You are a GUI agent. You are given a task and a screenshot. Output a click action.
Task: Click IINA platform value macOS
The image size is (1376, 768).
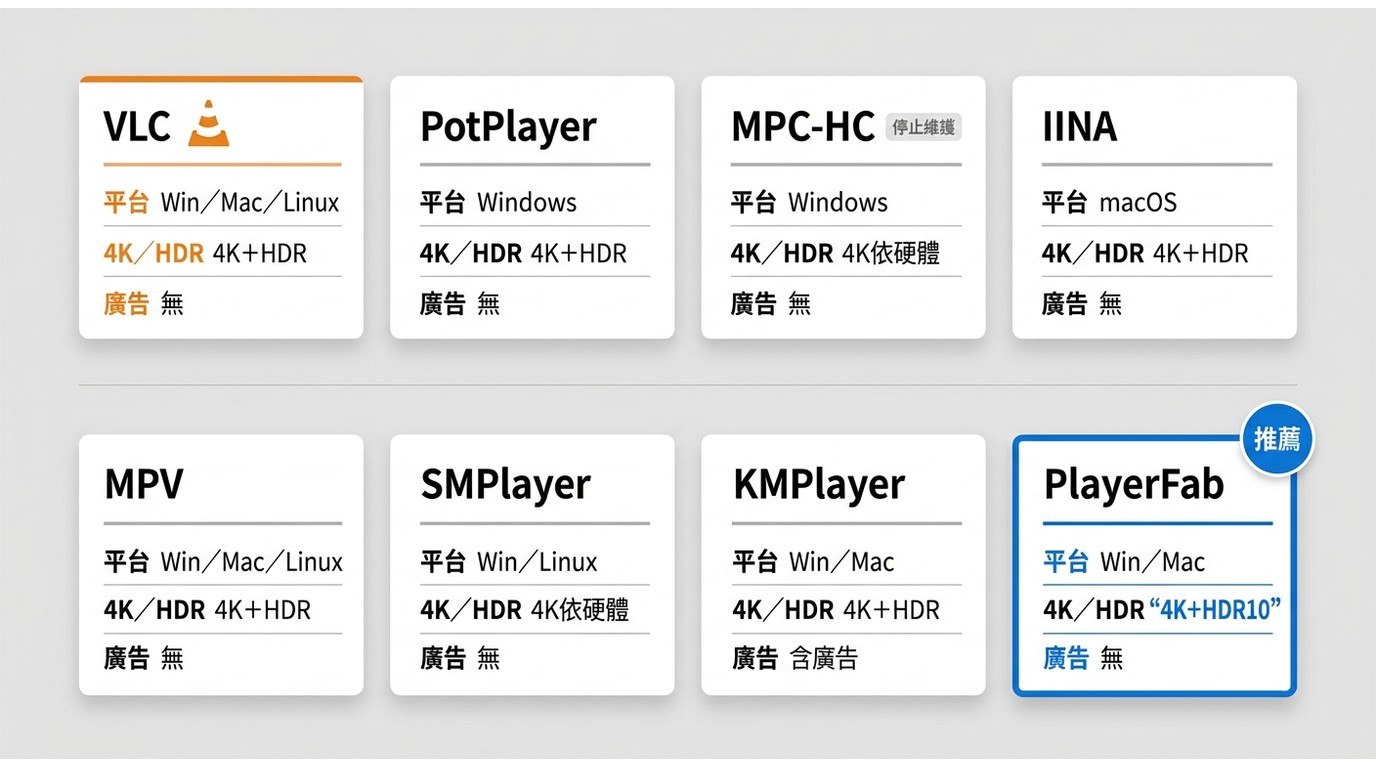(1138, 203)
